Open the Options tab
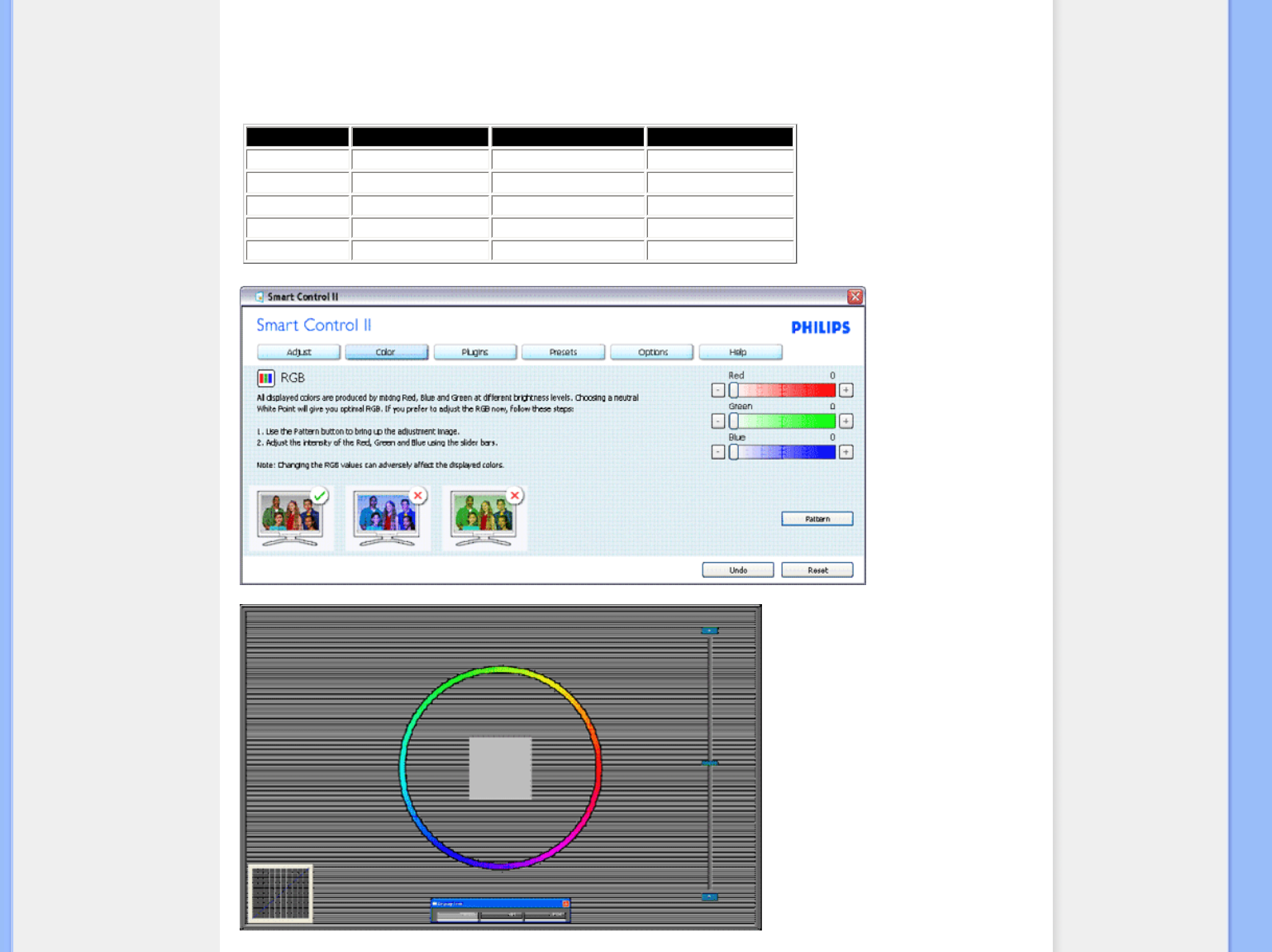The height and width of the screenshot is (952, 1272). coord(652,352)
